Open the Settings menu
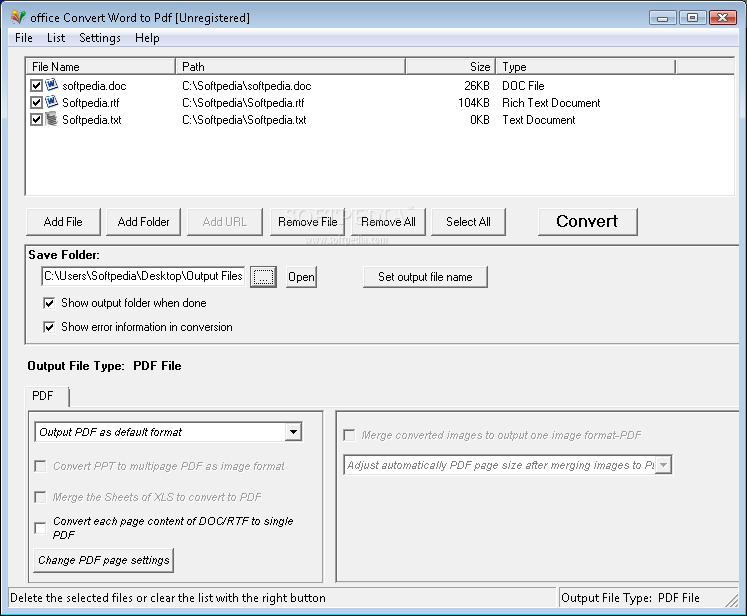The image size is (747, 616). point(99,38)
